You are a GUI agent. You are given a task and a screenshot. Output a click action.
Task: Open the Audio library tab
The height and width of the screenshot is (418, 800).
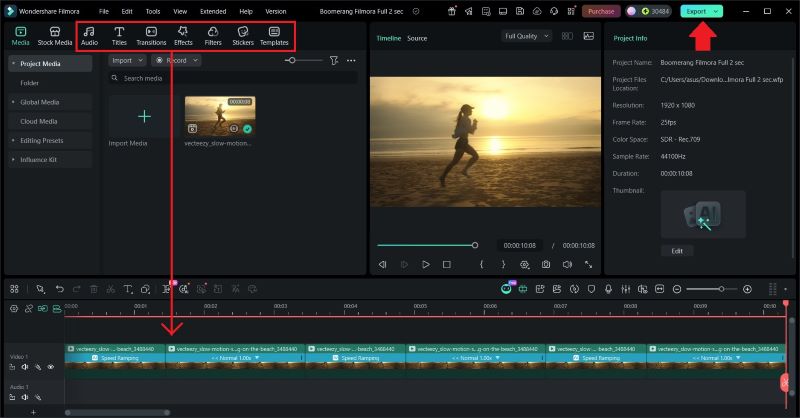pyautogui.click(x=89, y=36)
